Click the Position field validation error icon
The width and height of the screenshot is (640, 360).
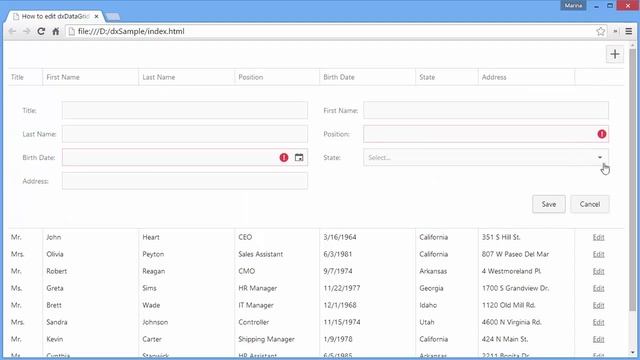click(x=602, y=134)
